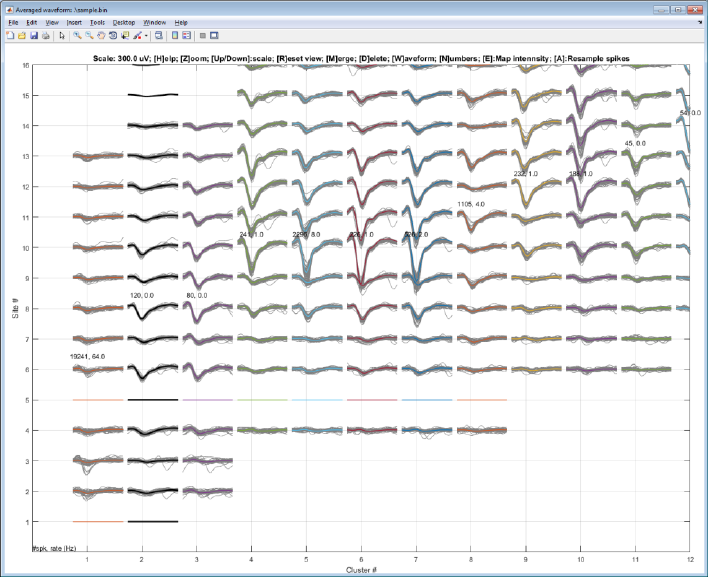Click the '241, 1.0' cluster label
This screenshot has height=577, width=708.
252,234
